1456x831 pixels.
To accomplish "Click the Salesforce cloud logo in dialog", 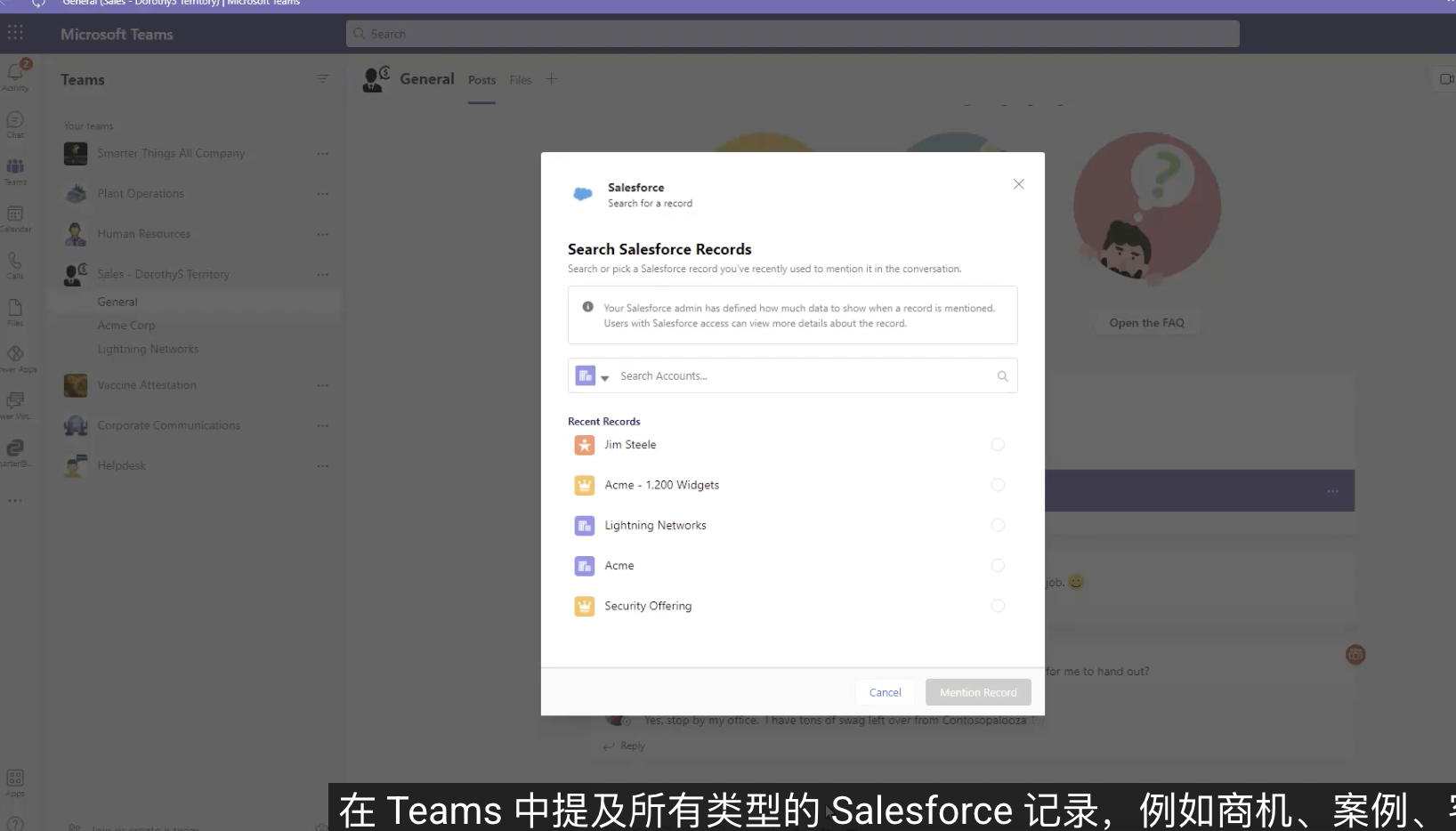I will coord(583,194).
